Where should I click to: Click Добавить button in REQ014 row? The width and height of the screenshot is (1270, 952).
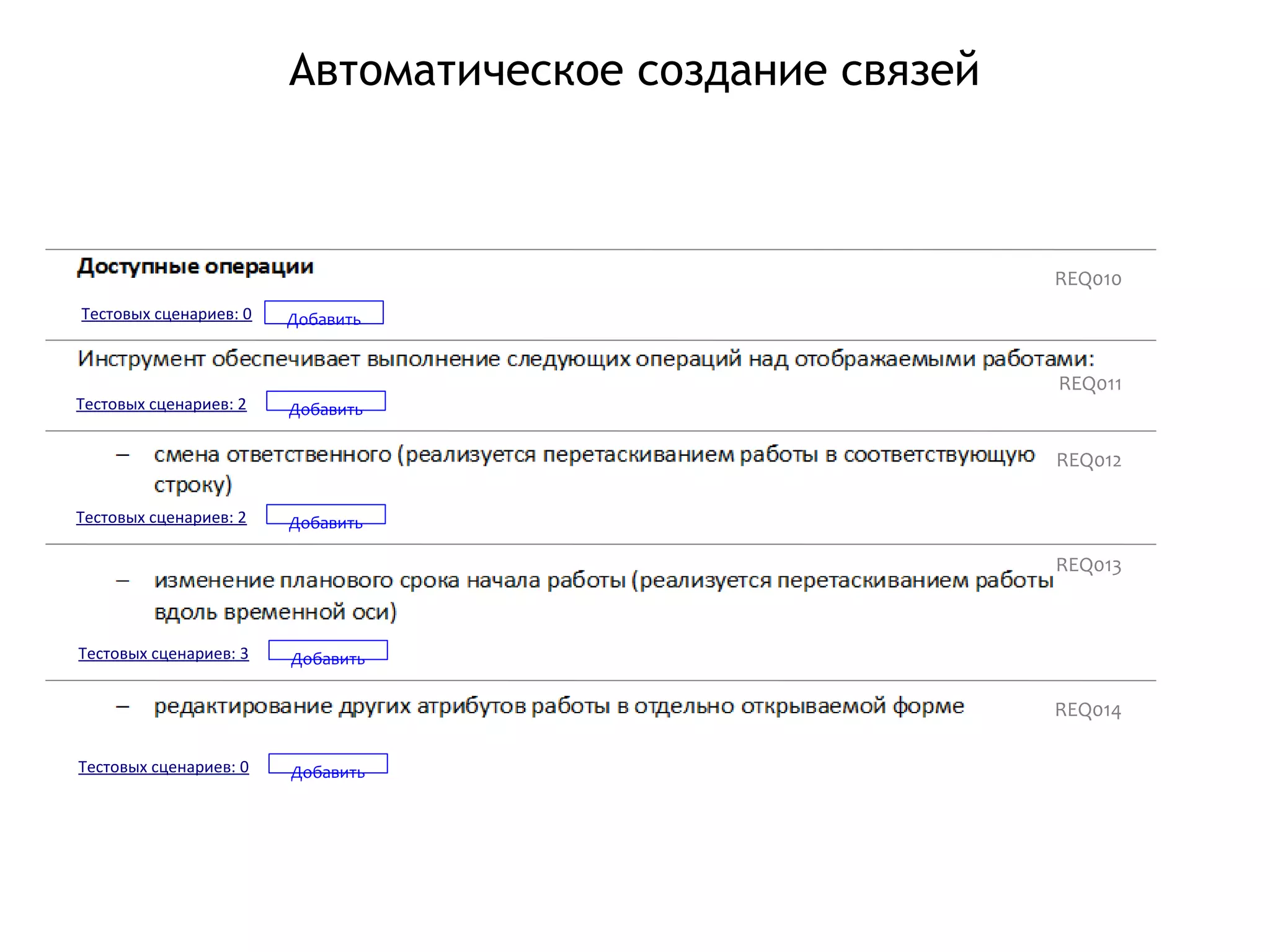(328, 764)
